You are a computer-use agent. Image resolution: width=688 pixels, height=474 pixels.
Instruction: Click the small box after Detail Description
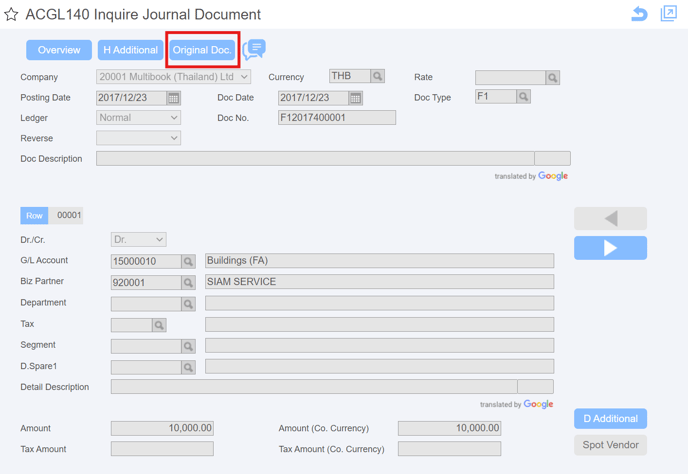click(x=535, y=387)
